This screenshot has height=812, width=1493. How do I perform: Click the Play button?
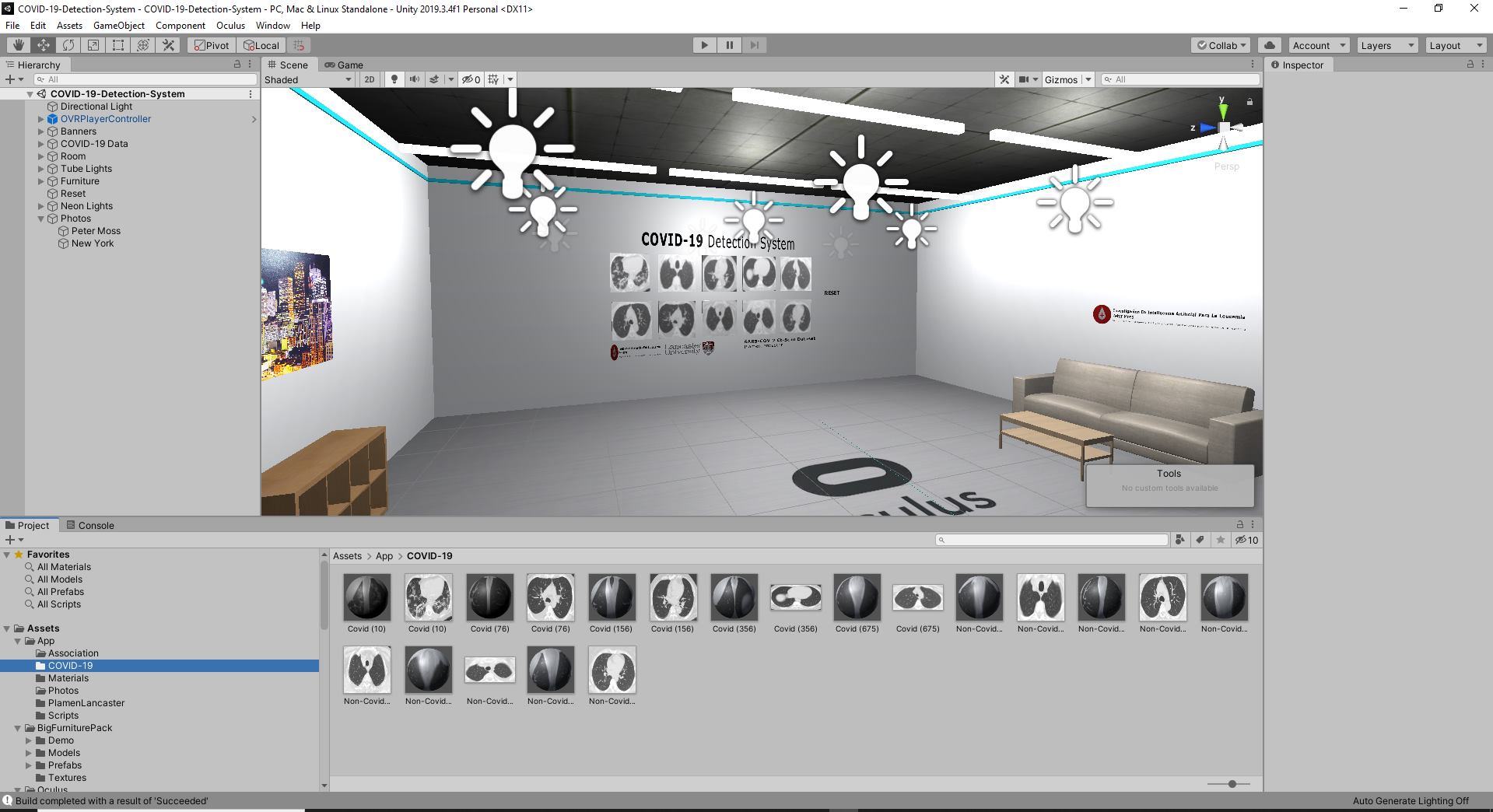pyautogui.click(x=704, y=45)
